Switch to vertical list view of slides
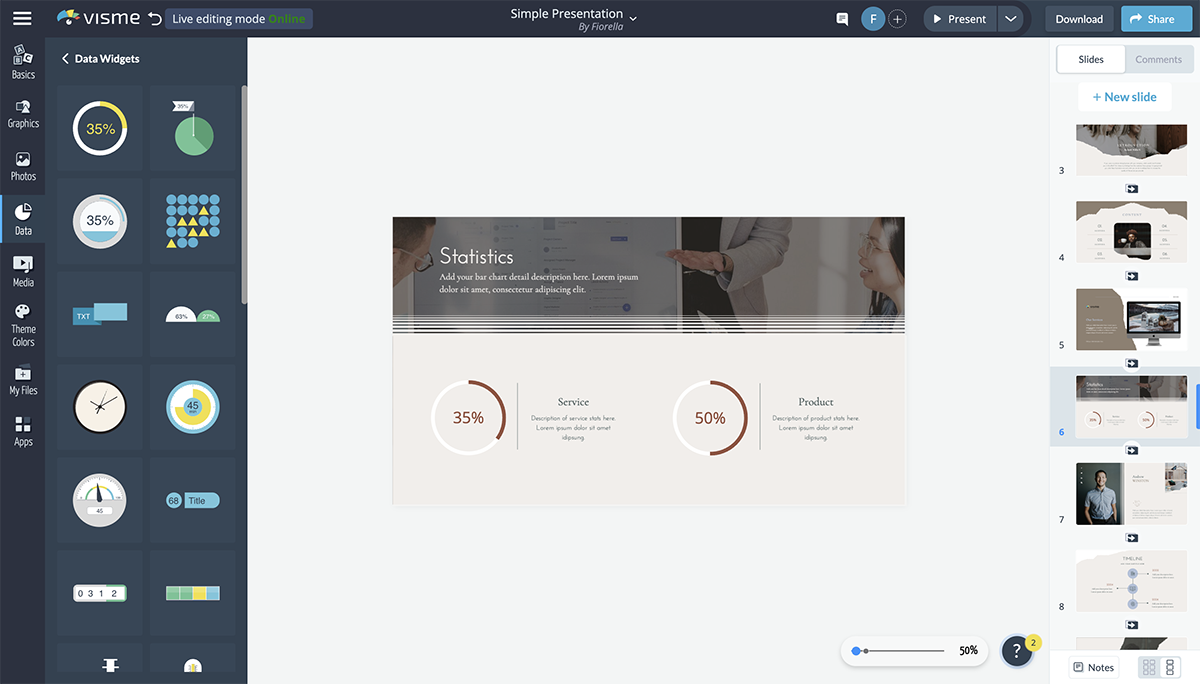This screenshot has width=1200, height=684. click(x=1170, y=667)
